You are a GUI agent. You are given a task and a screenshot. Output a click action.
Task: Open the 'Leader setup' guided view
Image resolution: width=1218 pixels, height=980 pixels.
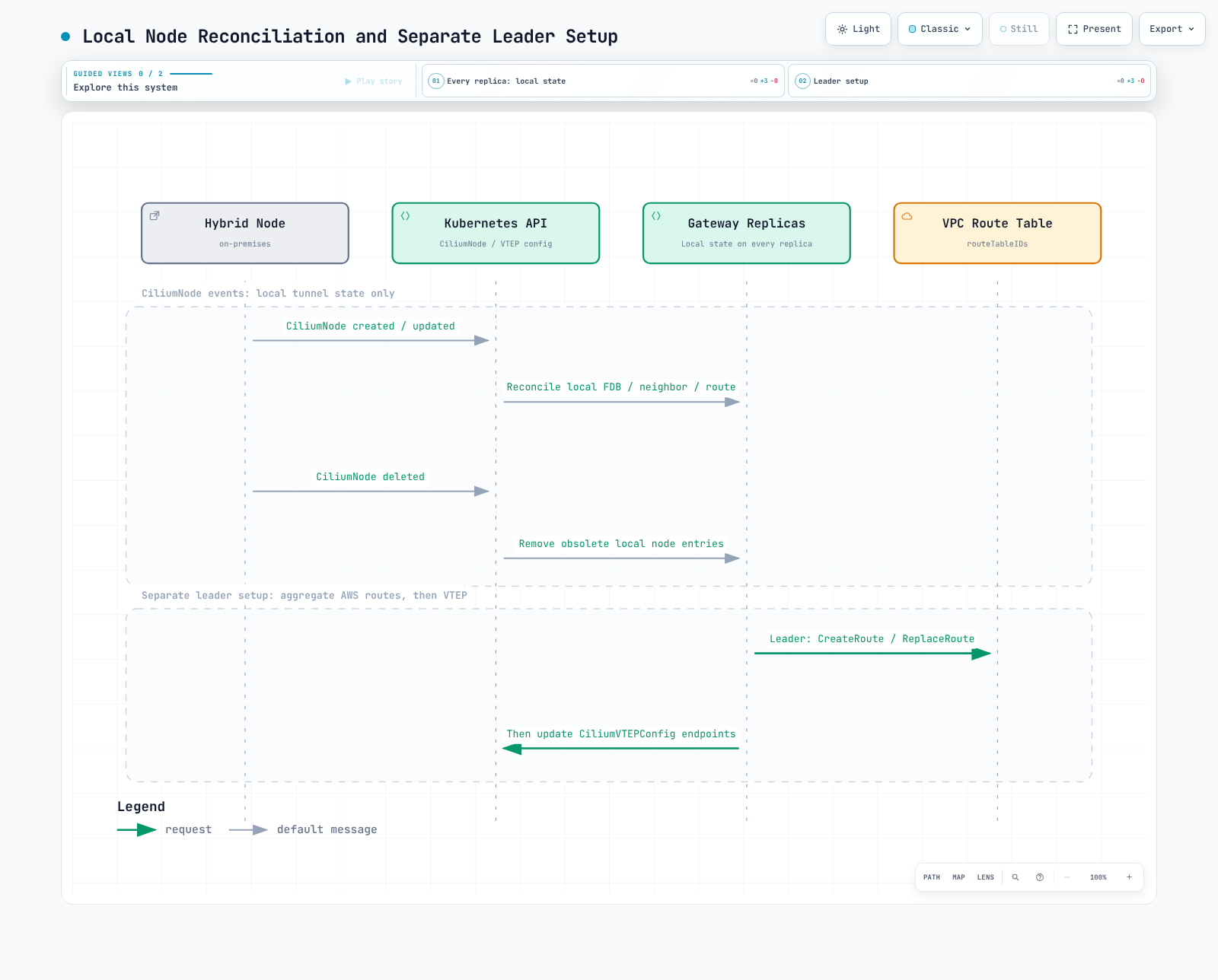969,81
